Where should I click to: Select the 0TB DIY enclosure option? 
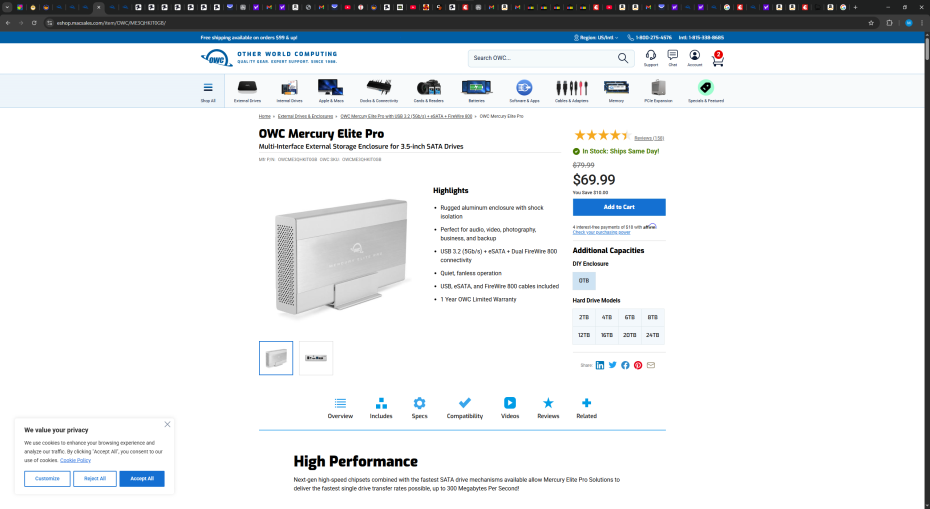coord(584,281)
